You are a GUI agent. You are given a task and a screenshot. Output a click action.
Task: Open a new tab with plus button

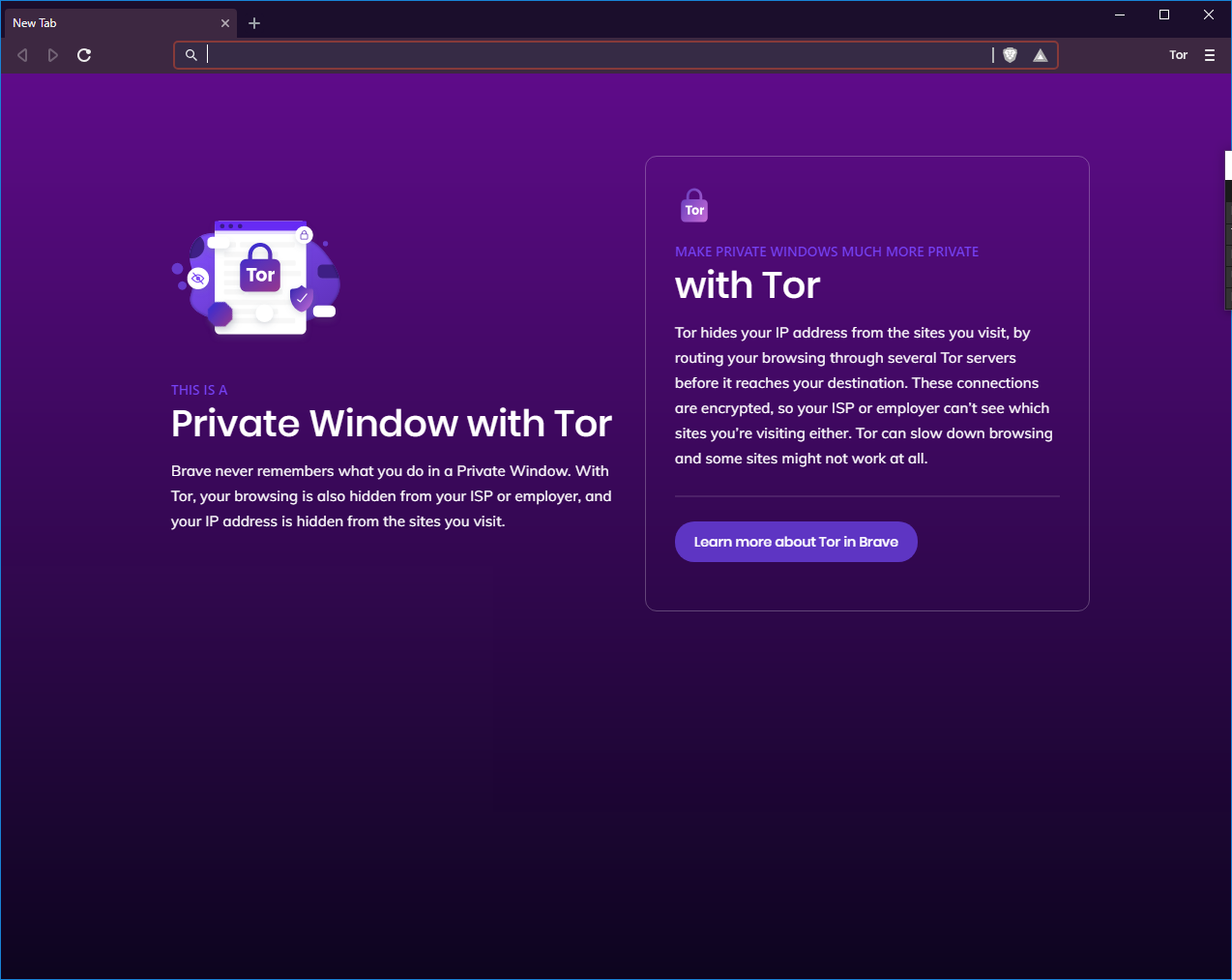[x=254, y=23]
